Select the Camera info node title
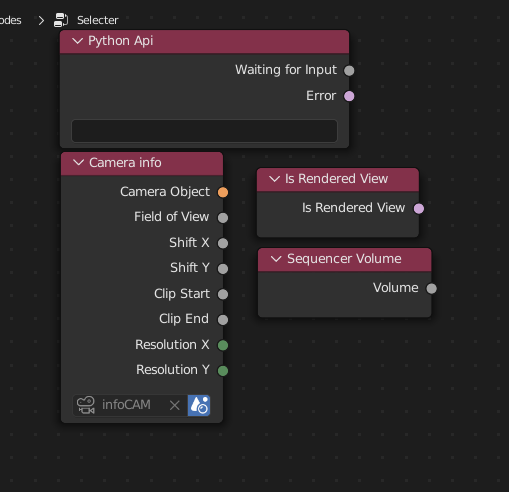The width and height of the screenshot is (509, 492). click(x=125, y=163)
